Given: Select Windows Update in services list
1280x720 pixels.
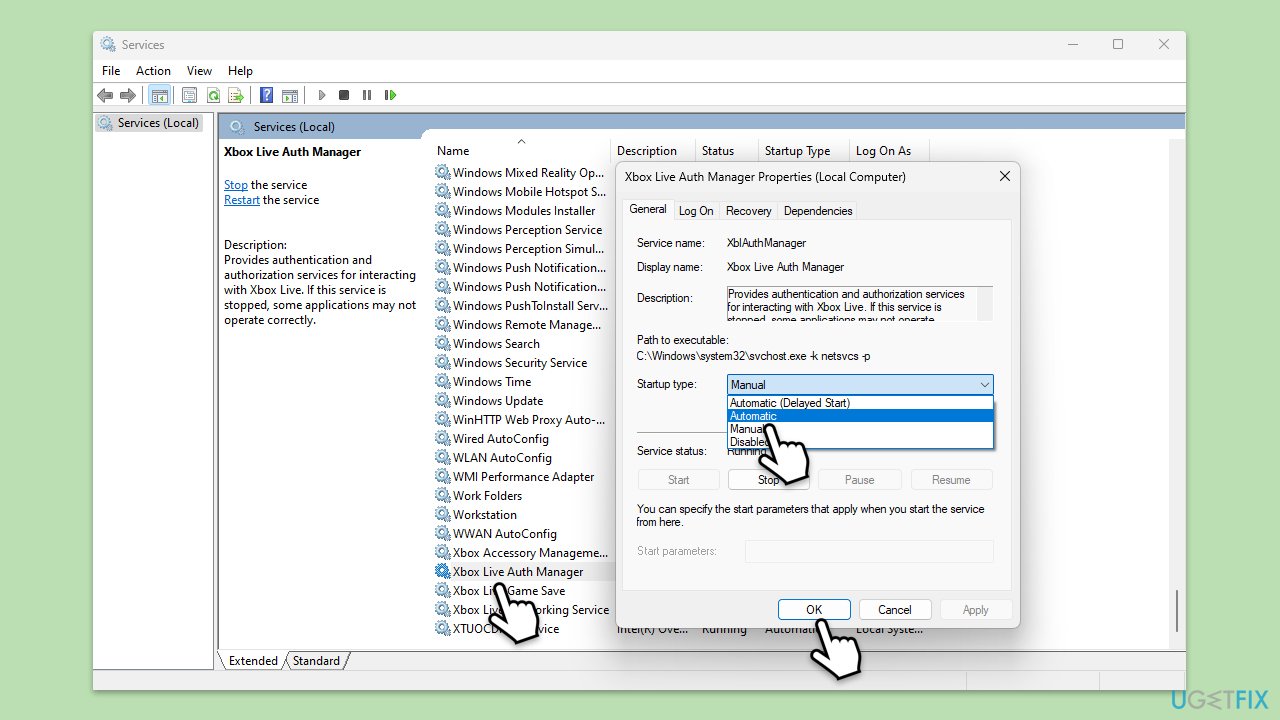Looking at the screenshot, I should [497, 401].
